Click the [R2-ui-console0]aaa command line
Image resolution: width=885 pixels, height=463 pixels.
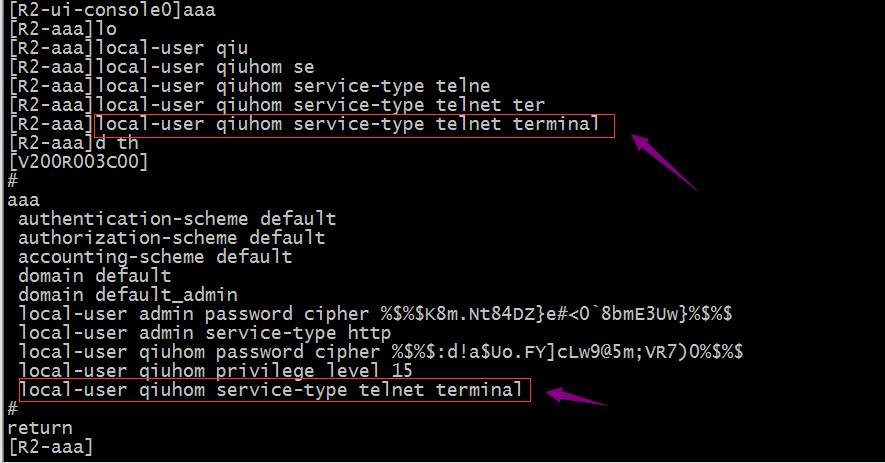point(112,10)
